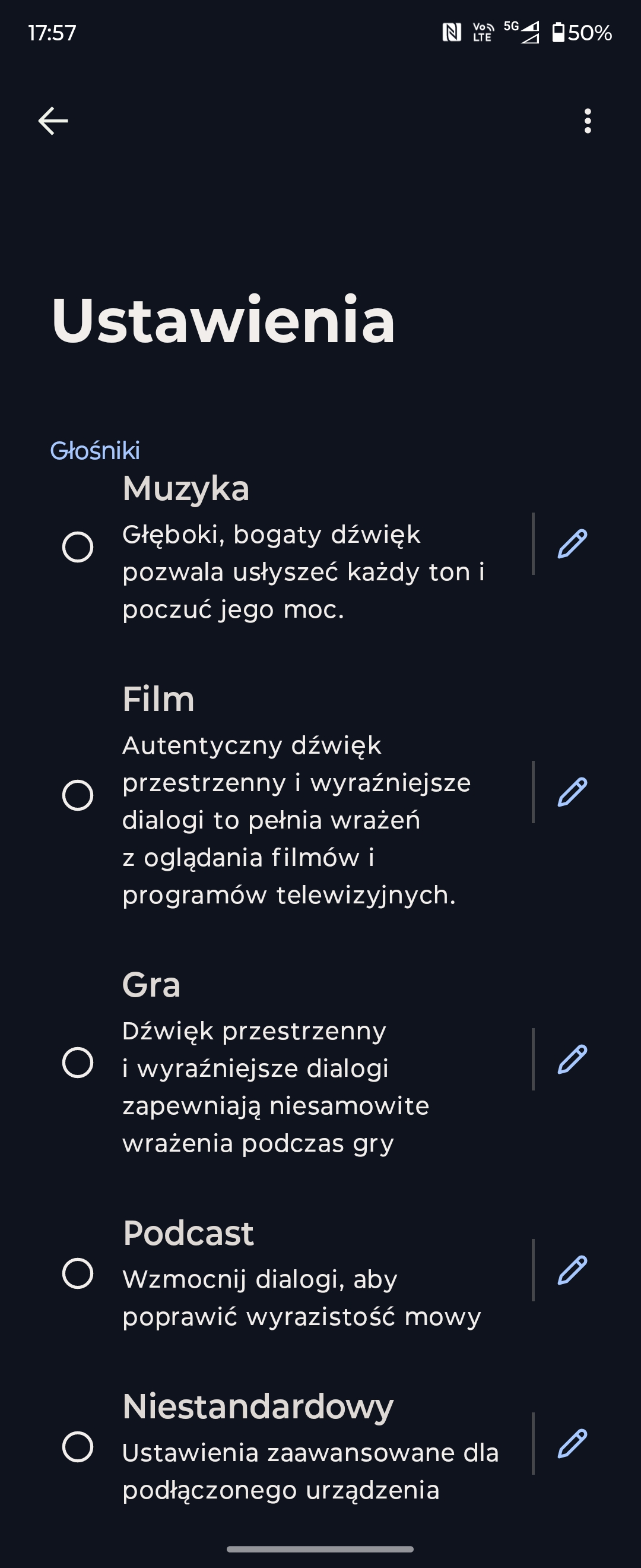
Task: Tap the Podcast description about dialogi
Action: pos(302,1298)
